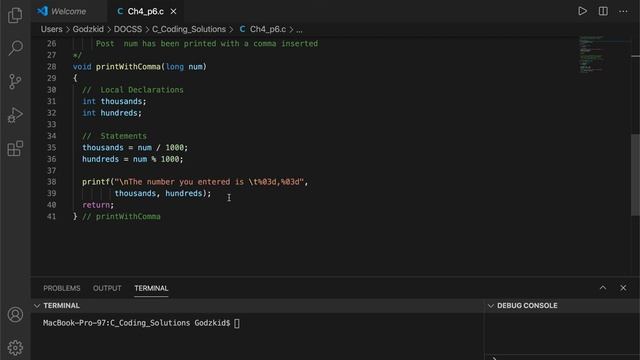Close the Ch4_p6.c tab

(x=173, y=11)
